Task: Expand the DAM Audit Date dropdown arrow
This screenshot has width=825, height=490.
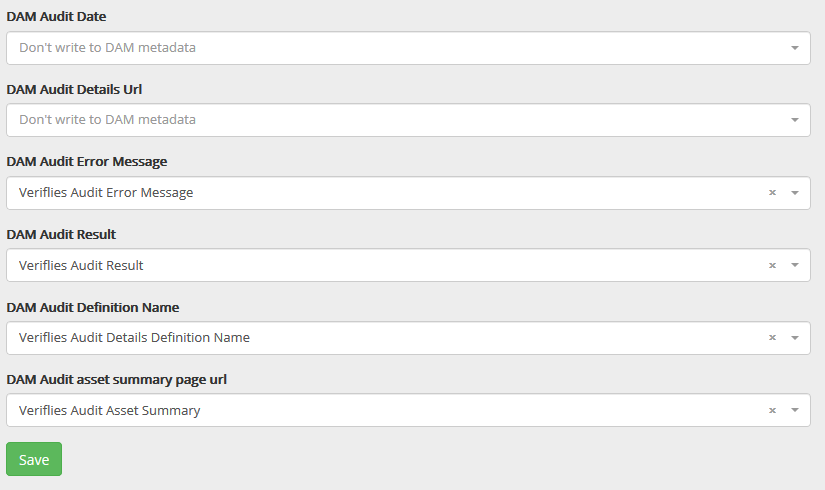Action: (794, 48)
